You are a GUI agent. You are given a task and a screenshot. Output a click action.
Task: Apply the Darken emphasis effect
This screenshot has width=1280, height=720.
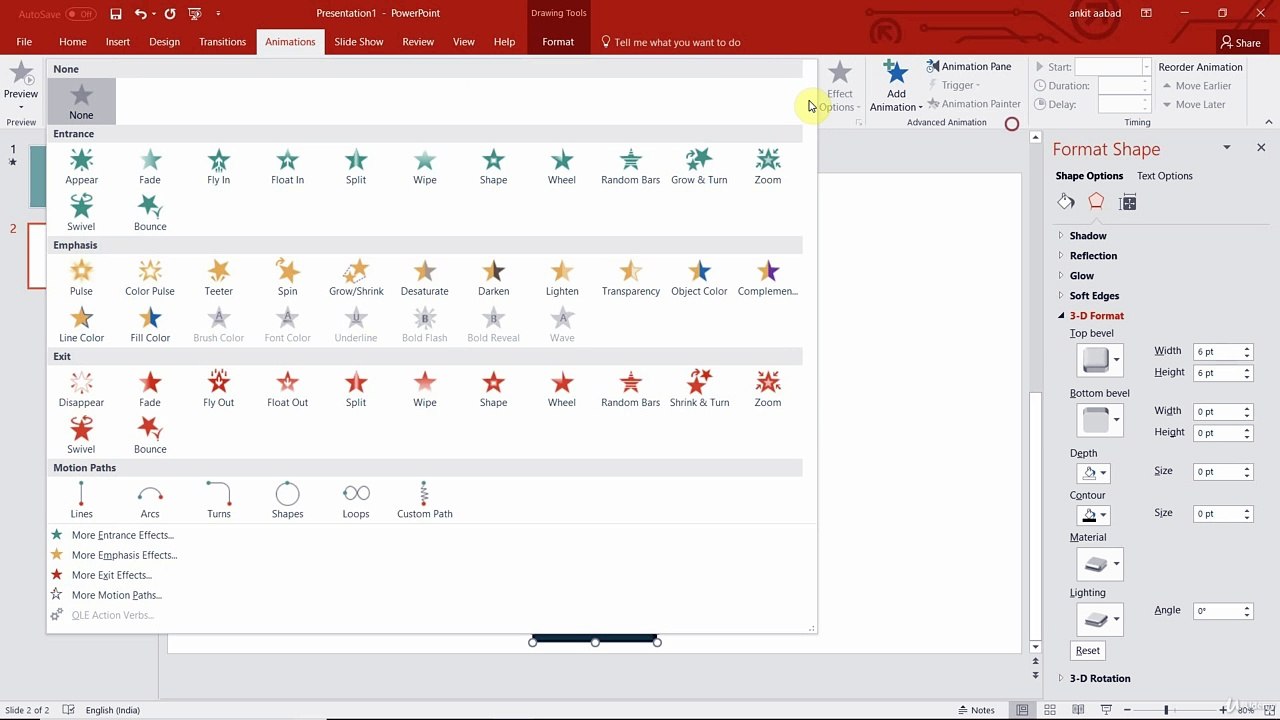pyautogui.click(x=493, y=277)
